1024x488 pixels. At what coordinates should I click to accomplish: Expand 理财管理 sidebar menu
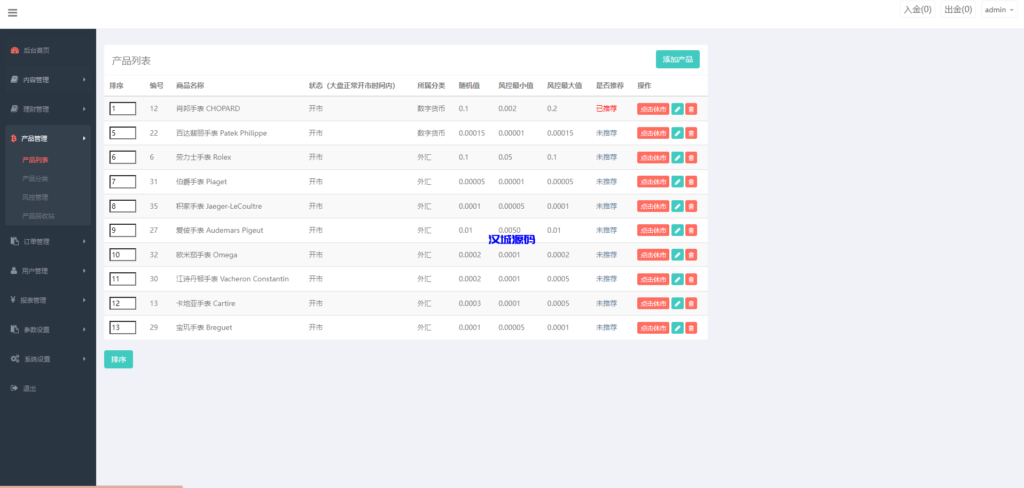coord(48,109)
